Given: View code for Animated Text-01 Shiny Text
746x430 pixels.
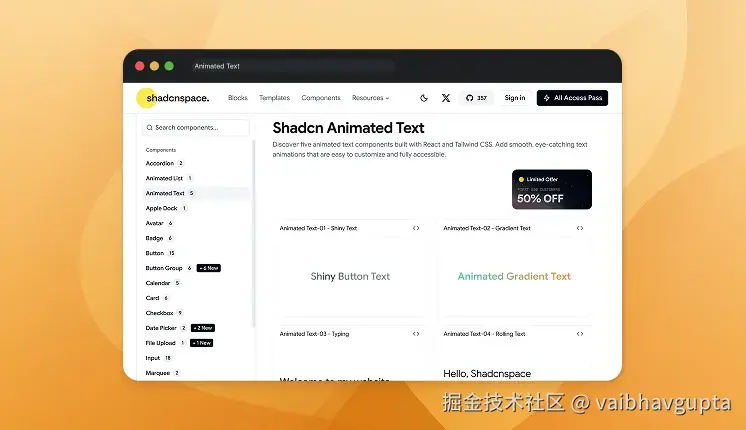Looking at the screenshot, I should point(416,228).
